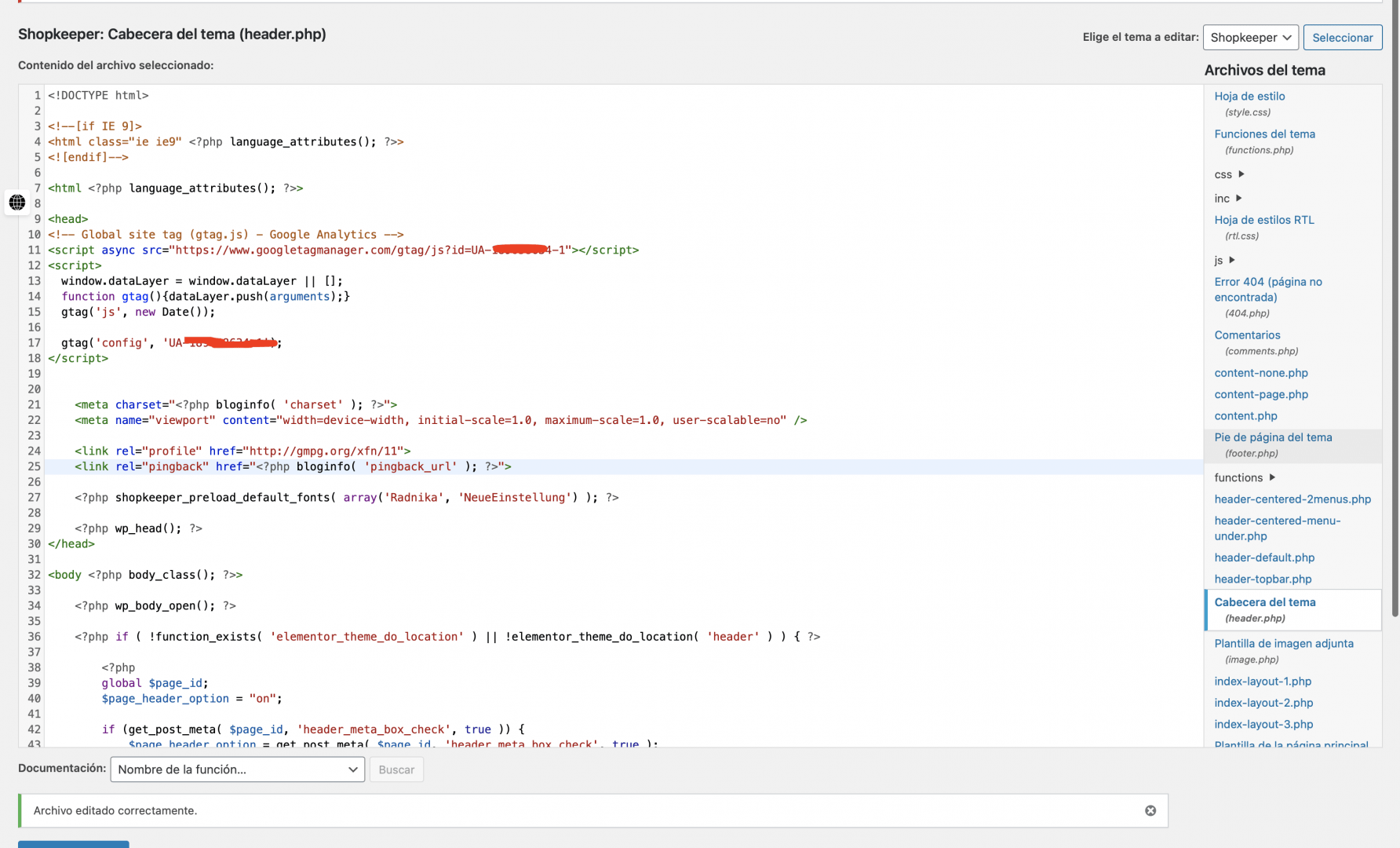Screen dimensions: 1400x848
Task: Place cursor on the wp_head() line
Action: pyautogui.click(x=138, y=528)
